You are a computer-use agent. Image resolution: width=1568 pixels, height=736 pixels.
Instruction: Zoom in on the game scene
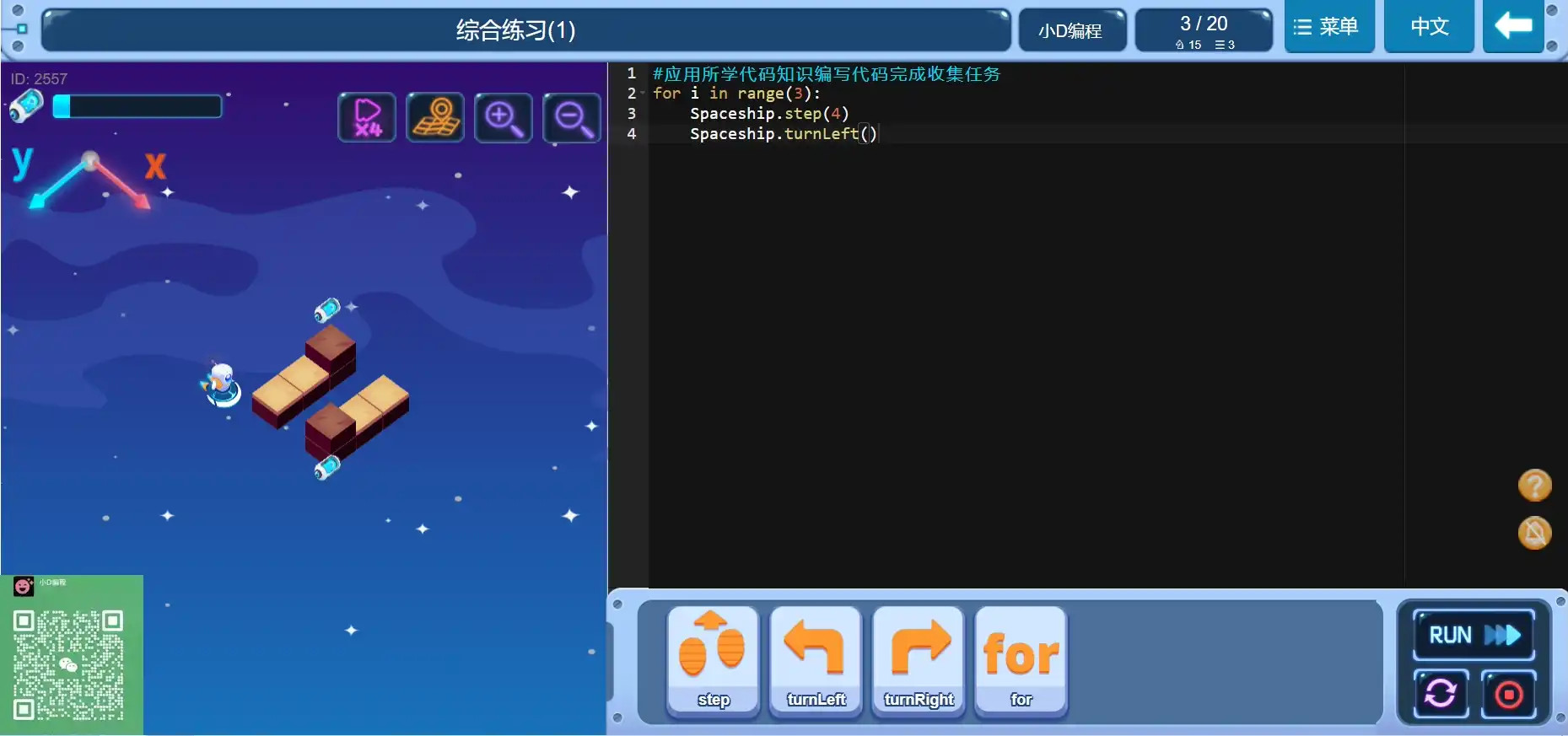point(504,117)
